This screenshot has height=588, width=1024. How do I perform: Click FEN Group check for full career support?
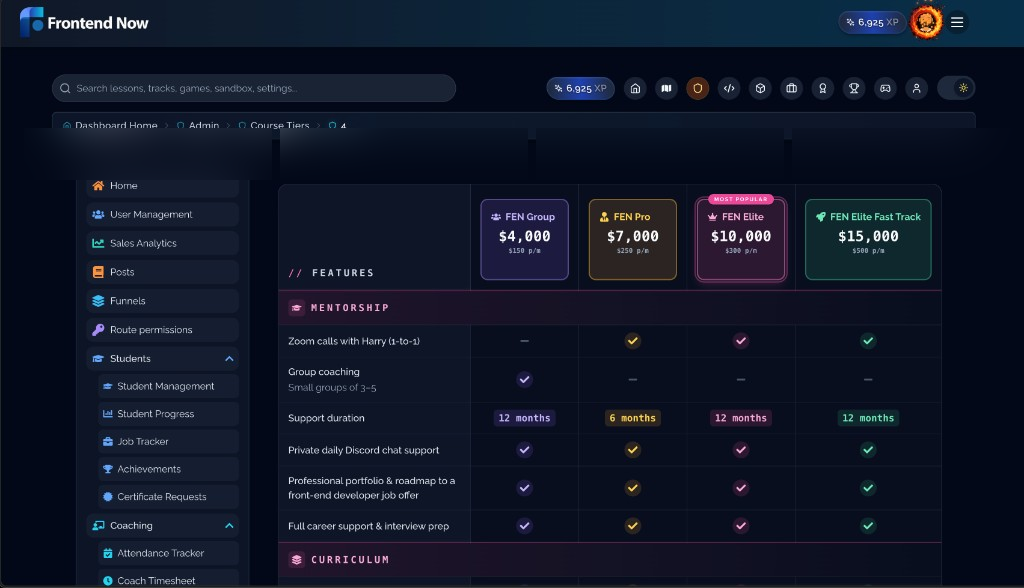click(524, 525)
